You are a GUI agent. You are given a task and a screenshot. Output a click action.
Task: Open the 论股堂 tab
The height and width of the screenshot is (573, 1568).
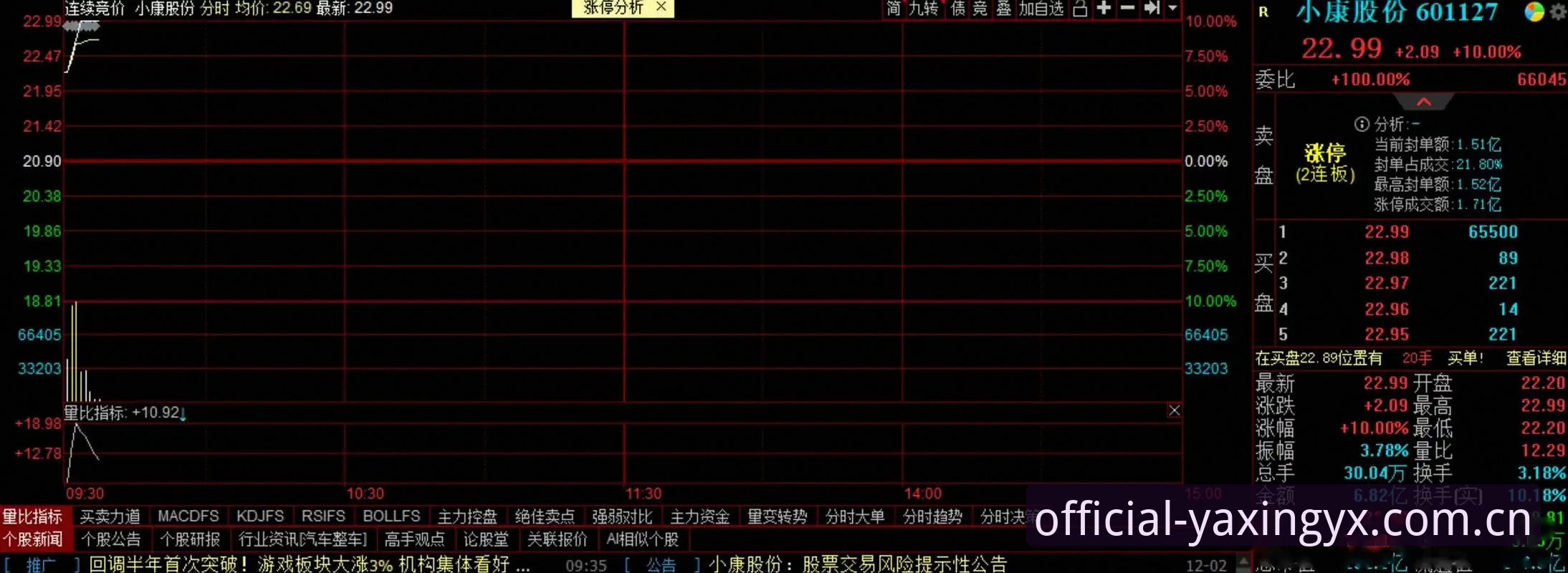click(x=486, y=539)
